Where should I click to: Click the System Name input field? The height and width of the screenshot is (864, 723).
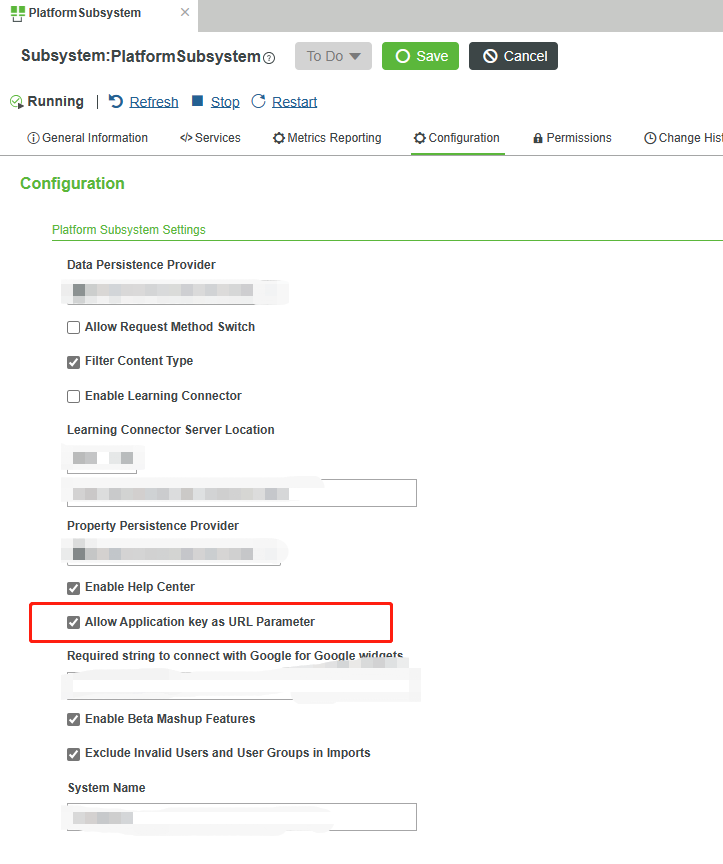(x=242, y=817)
